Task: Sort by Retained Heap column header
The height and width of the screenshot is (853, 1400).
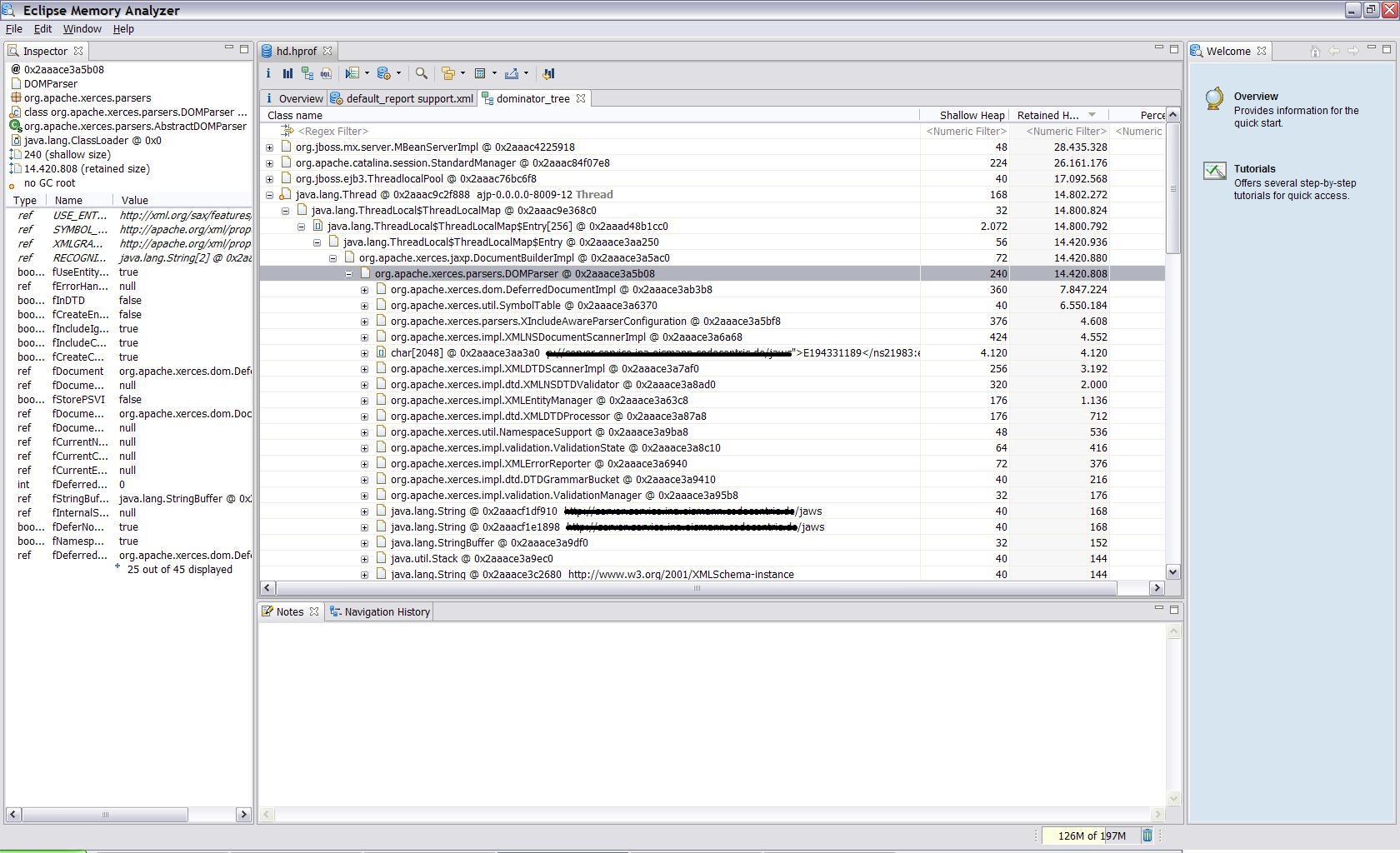Action: [x=1058, y=115]
